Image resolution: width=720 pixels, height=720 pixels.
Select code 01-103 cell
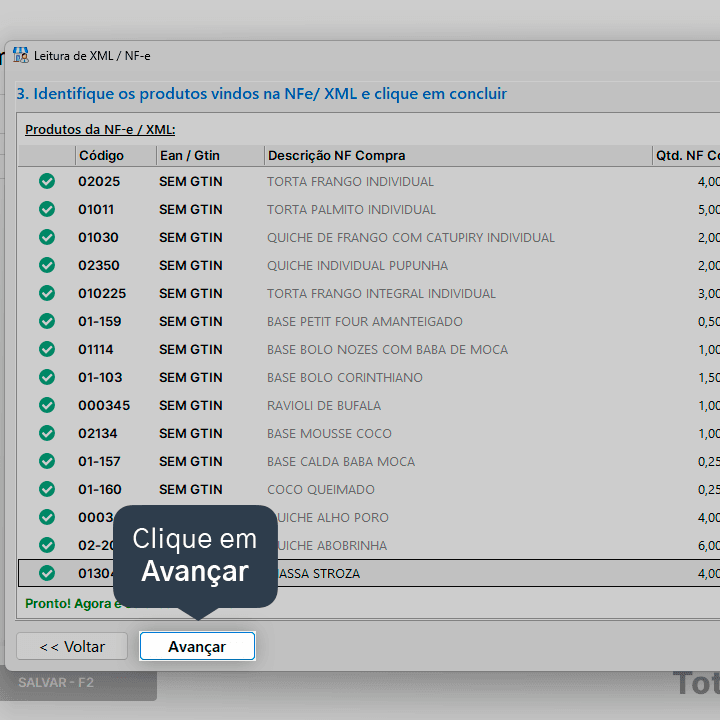click(100, 377)
